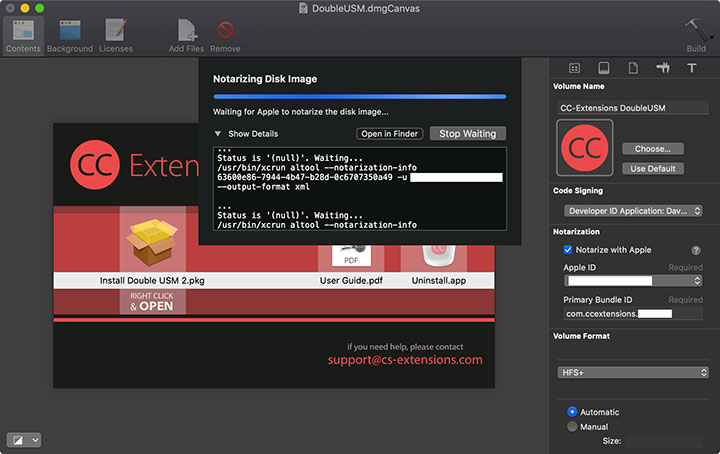Click the Uninstall.app label
Screen dimensions: 720x454
(x=439, y=280)
